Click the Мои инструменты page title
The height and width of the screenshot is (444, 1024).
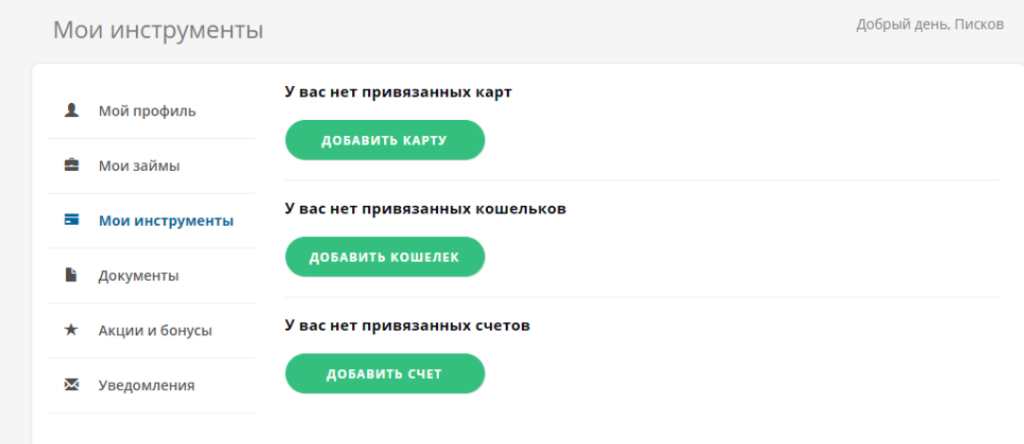(158, 30)
